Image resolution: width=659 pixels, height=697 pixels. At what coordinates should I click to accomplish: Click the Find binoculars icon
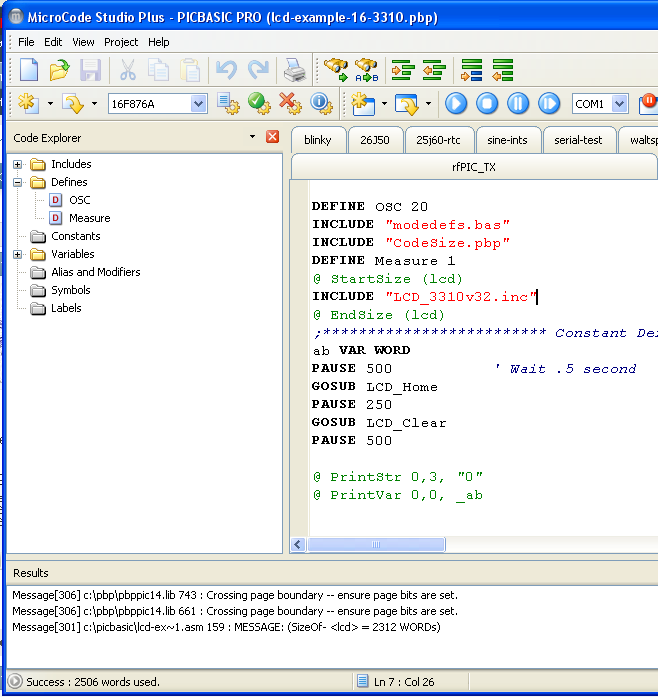coord(335,70)
